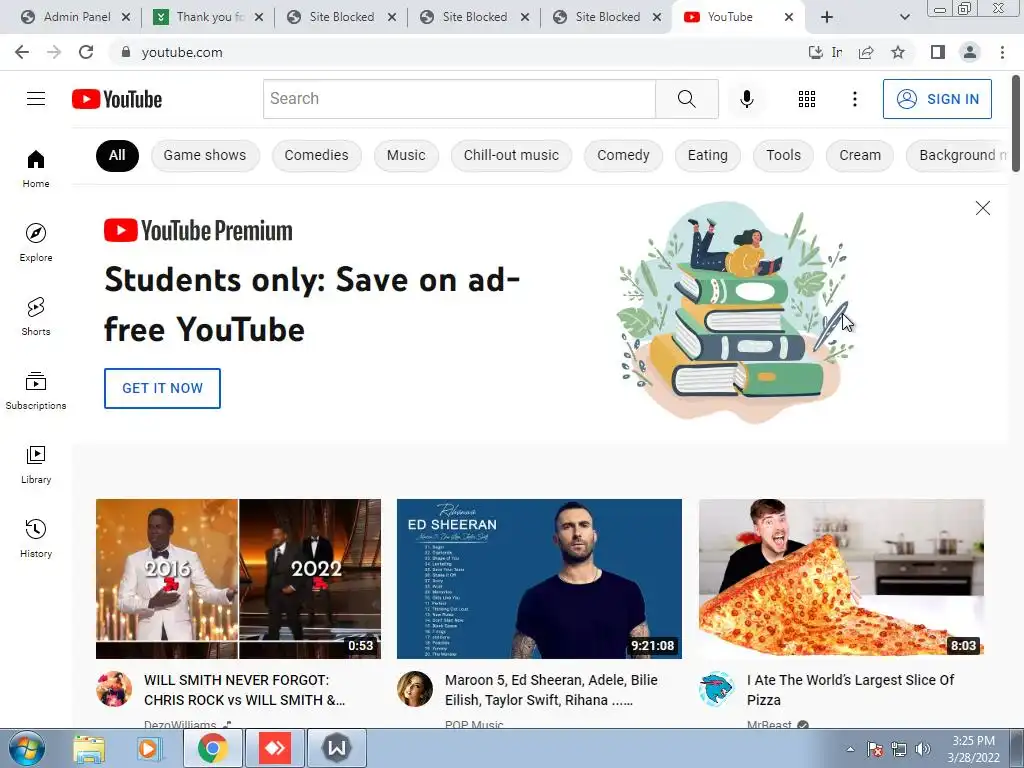Select the Tools filter chip

(784, 155)
